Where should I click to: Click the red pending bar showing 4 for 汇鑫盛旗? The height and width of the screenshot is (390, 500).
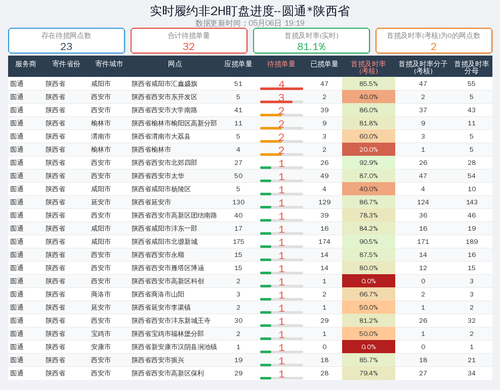click(281, 88)
